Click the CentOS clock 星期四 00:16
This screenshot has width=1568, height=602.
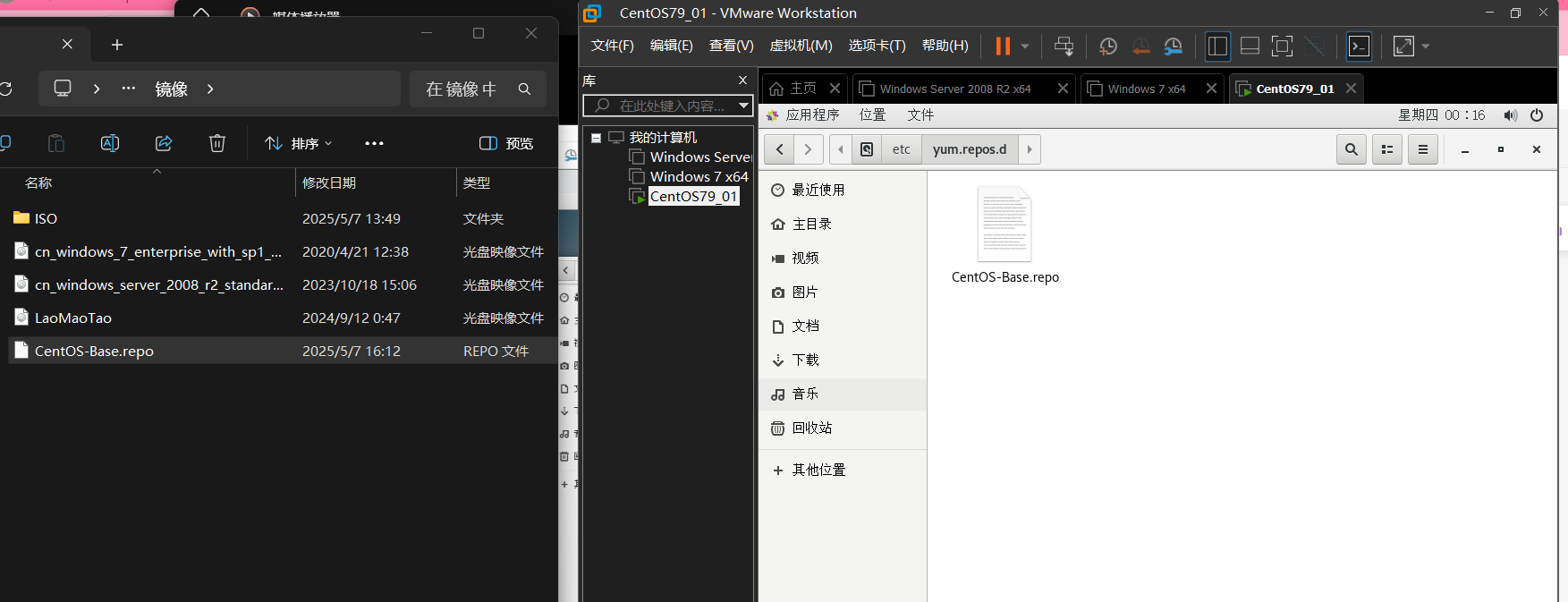click(1441, 114)
